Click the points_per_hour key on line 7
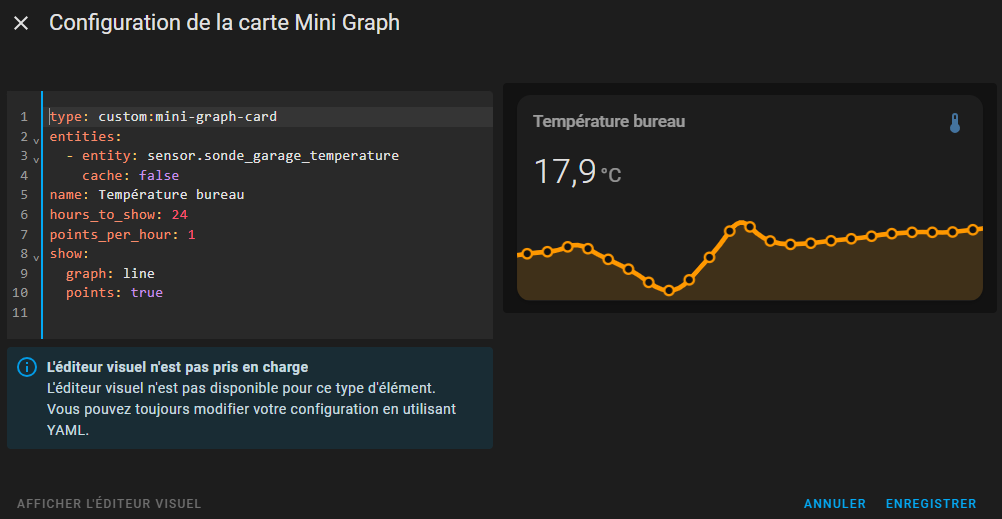This screenshot has height=519, width=1002. pyautogui.click(x=108, y=234)
